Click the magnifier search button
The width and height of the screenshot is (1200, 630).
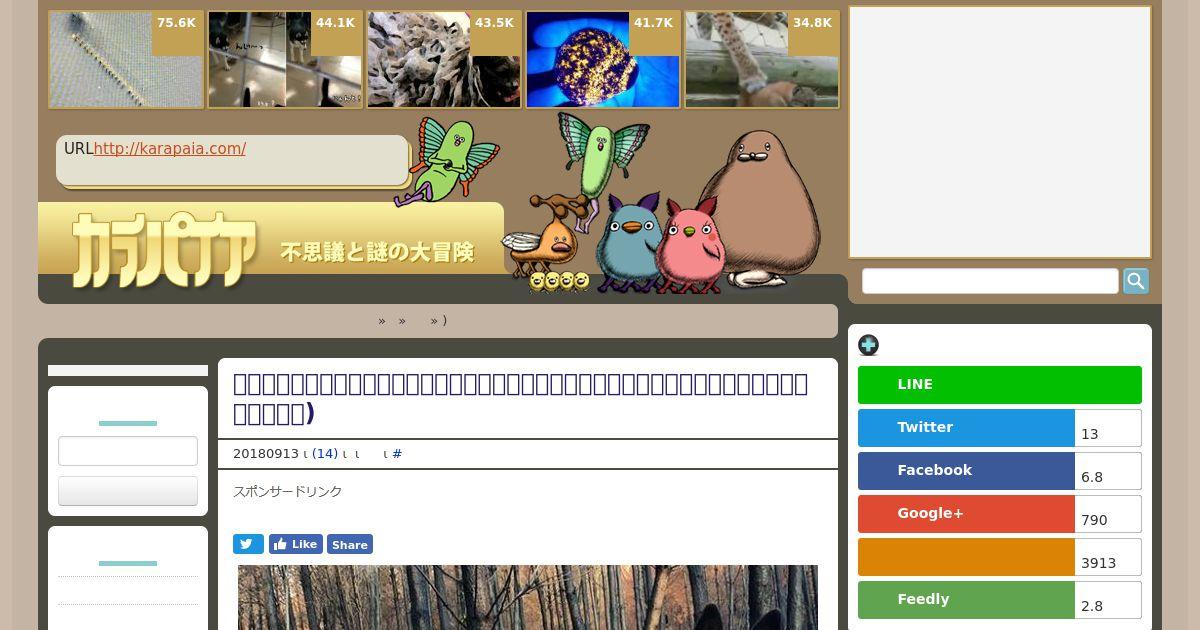1136,281
